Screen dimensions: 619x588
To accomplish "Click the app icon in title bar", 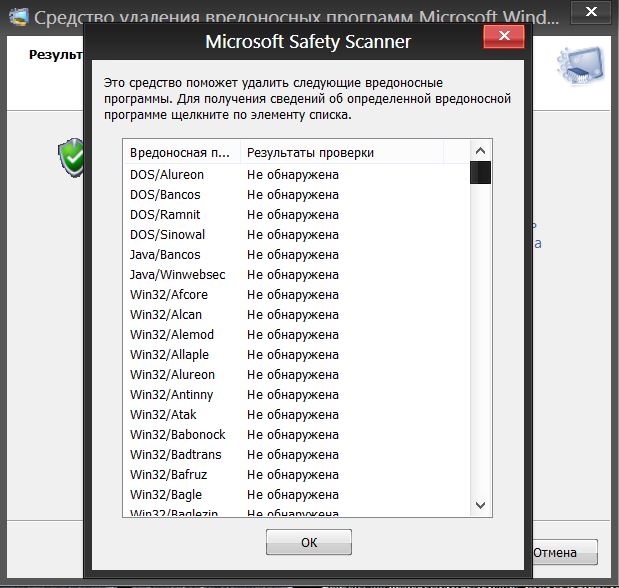I will click(16, 17).
